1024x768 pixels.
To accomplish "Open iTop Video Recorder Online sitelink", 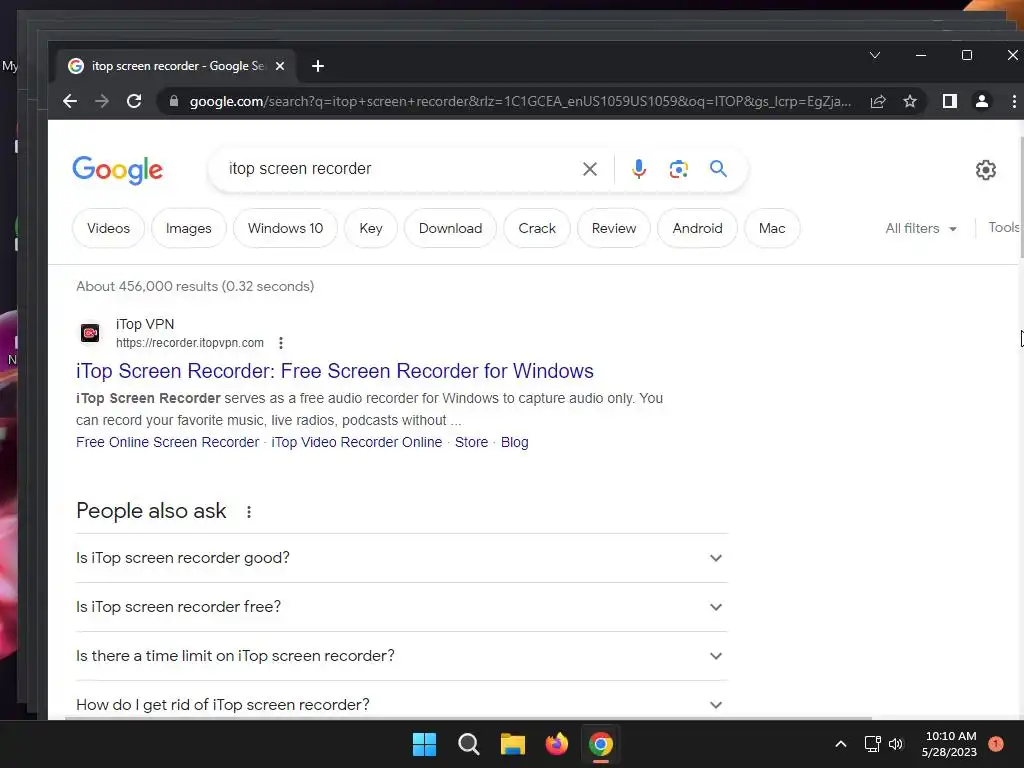I will [x=357, y=442].
